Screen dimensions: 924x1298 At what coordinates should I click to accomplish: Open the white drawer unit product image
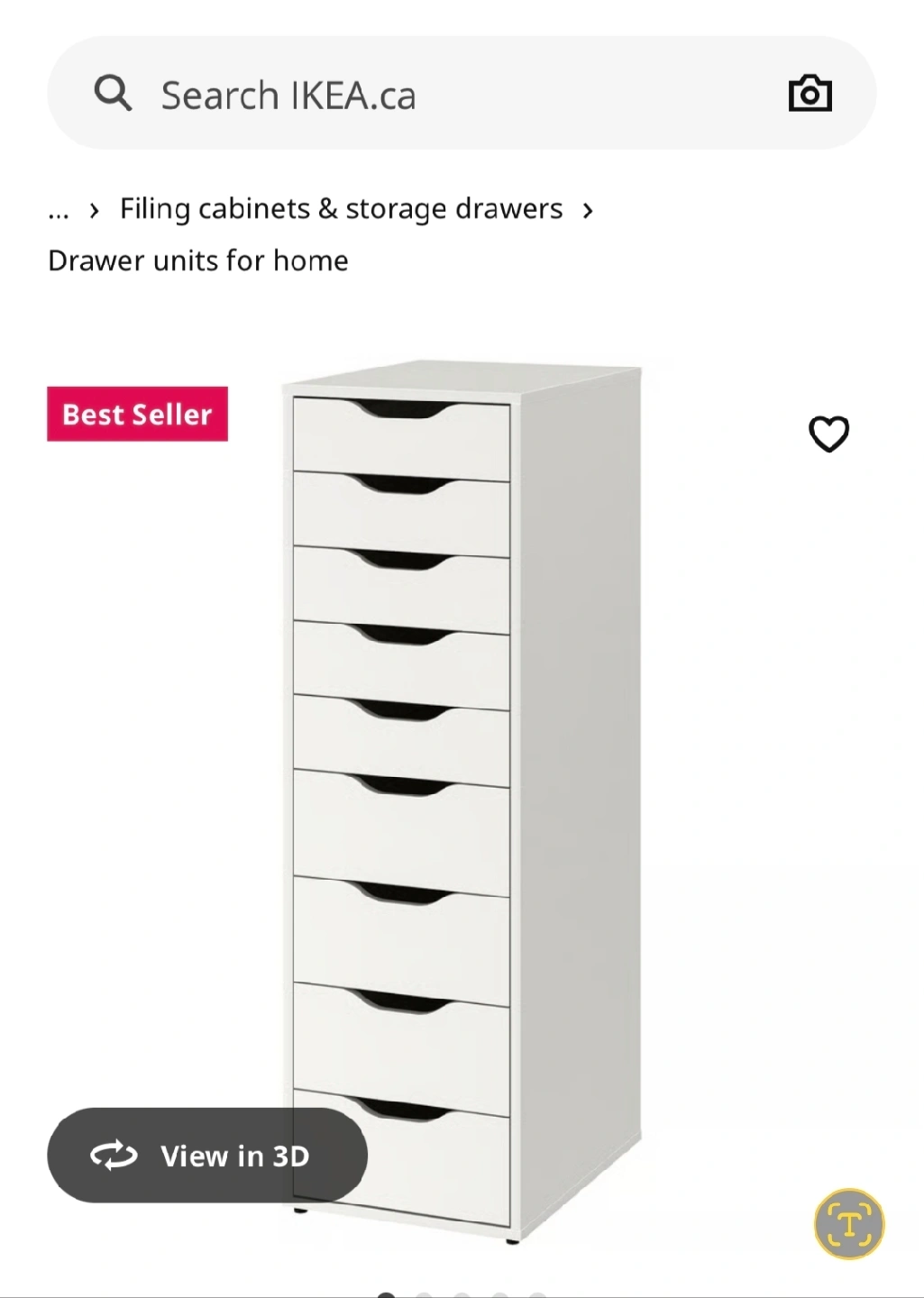(x=462, y=802)
